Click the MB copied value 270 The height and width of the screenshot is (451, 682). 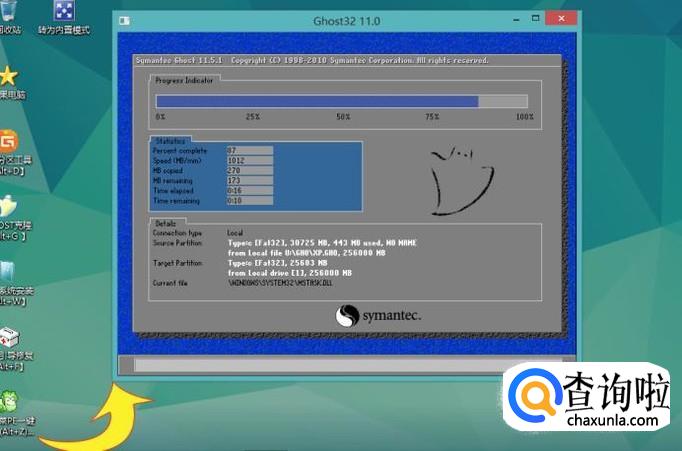[x=250, y=170]
